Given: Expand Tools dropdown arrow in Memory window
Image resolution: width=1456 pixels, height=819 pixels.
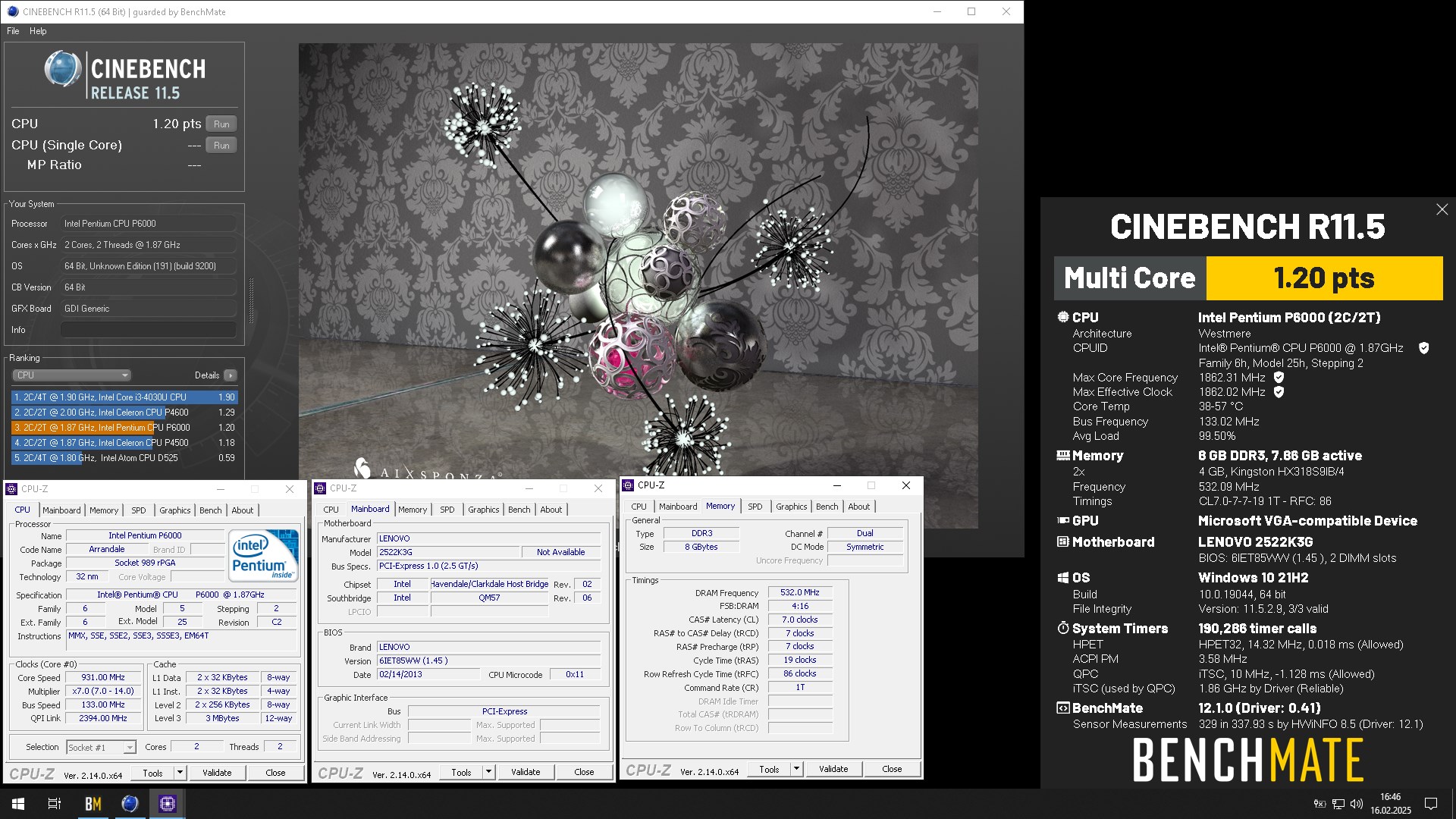Looking at the screenshot, I should pos(797,769).
